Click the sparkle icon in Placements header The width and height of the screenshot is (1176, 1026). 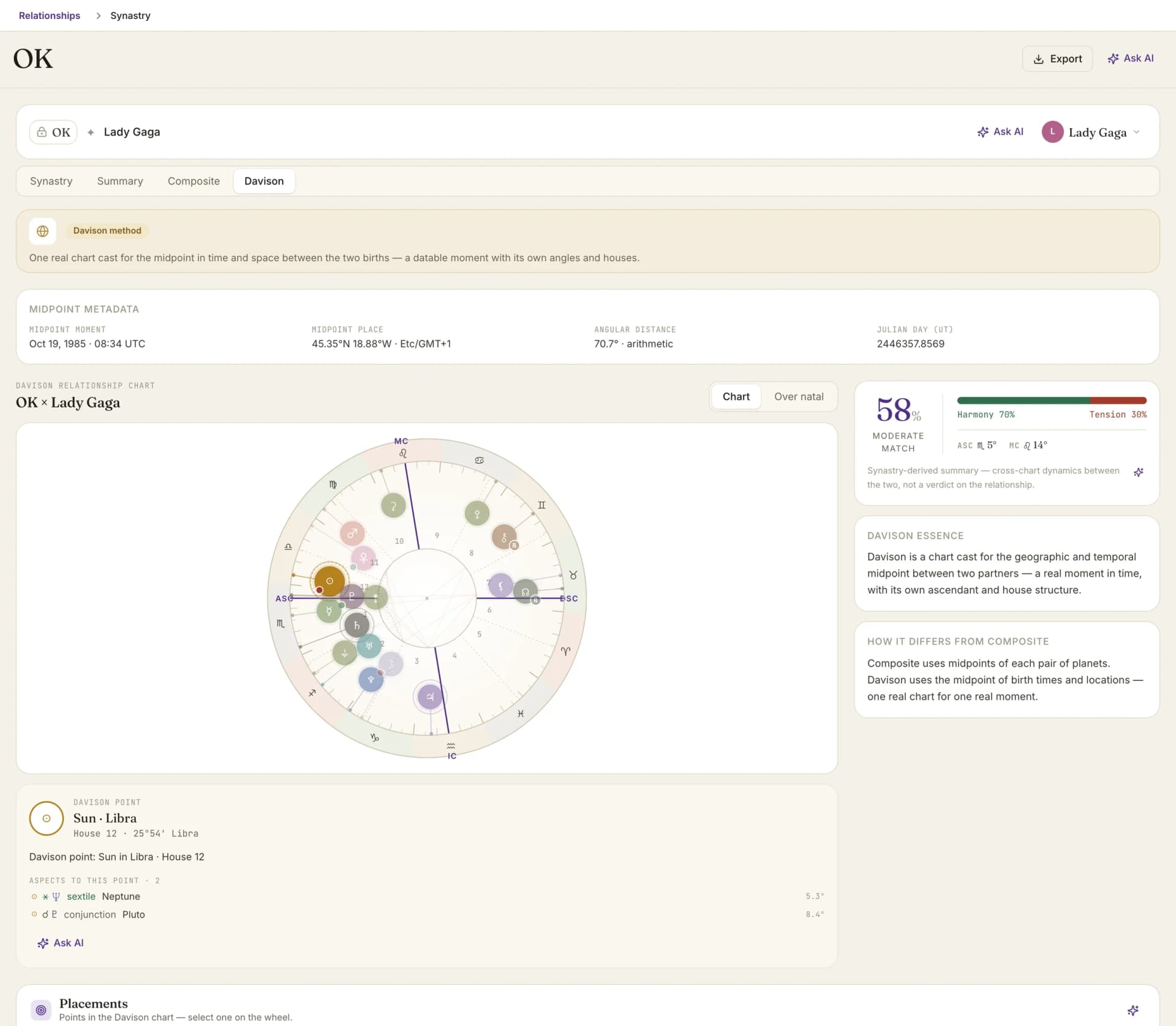[1133, 1010]
